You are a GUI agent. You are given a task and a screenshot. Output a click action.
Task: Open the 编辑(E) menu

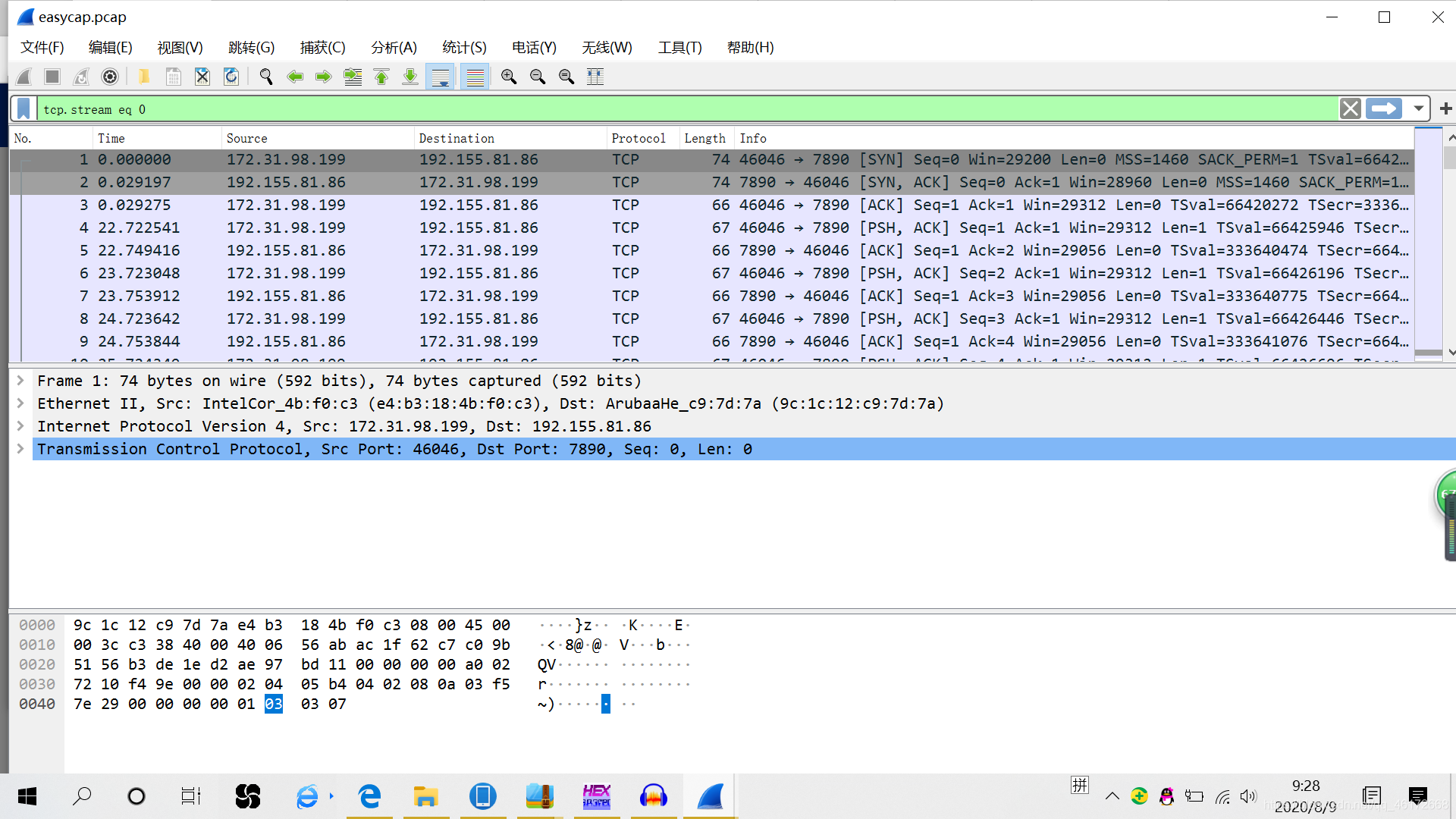(111, 47)
